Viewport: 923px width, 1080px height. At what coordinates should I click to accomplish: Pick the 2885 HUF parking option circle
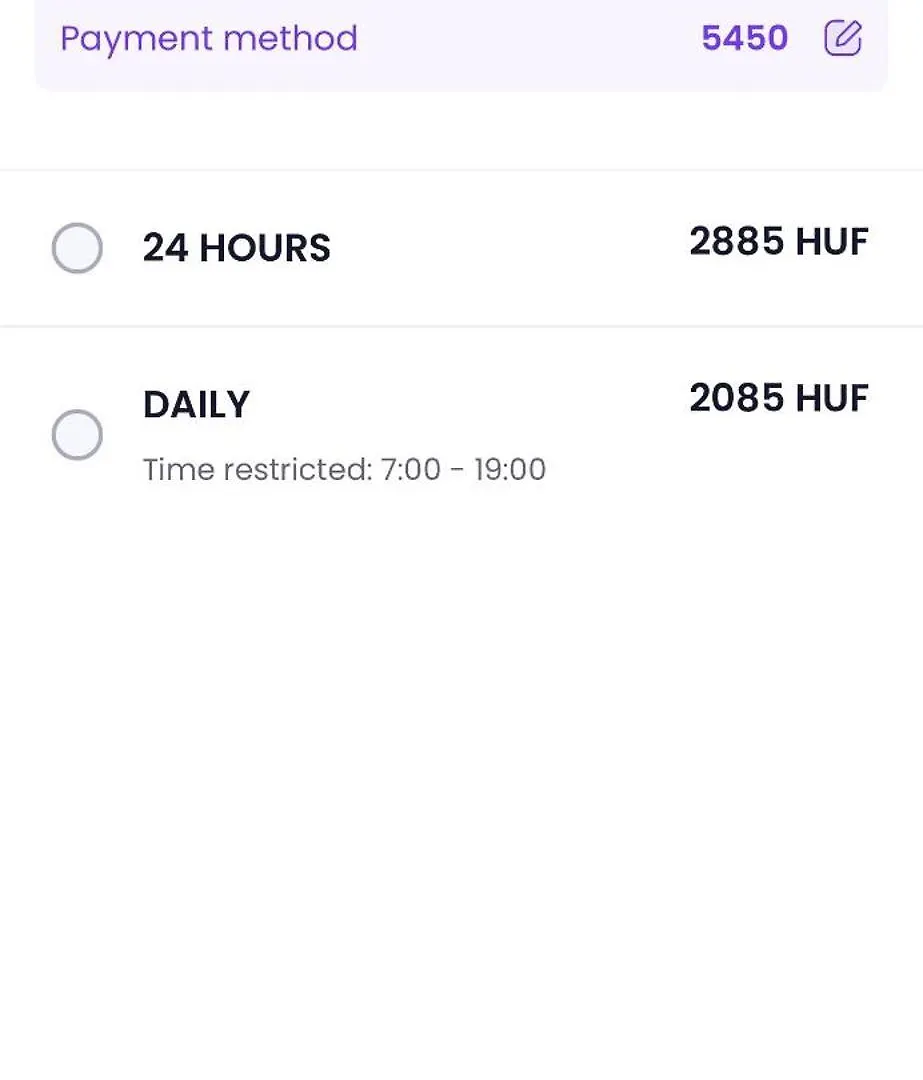[x=77, y=248]
